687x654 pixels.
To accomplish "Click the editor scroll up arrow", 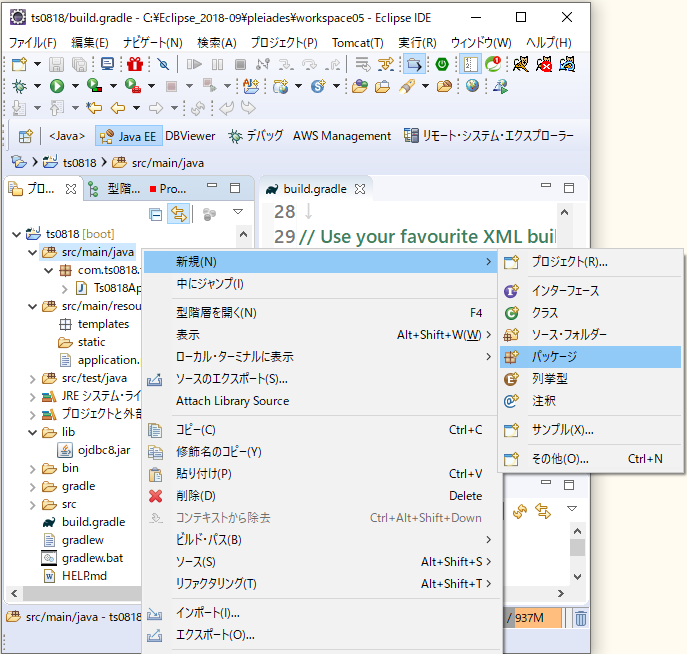I will (564, 212).
